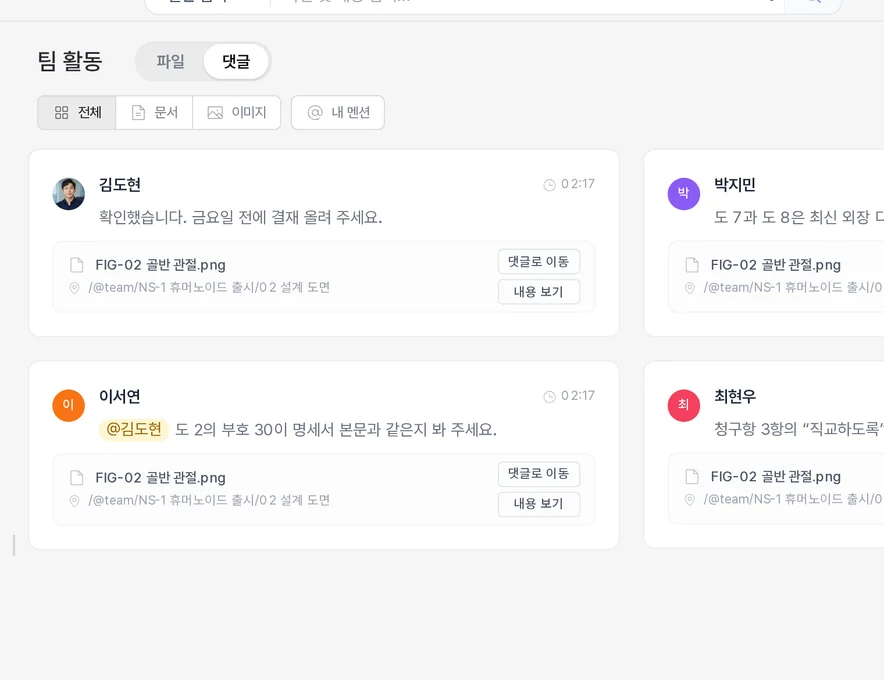The image size is (884, 680).
Task: Click file icon in 최현우's card
Action: (x=692, y=476)
